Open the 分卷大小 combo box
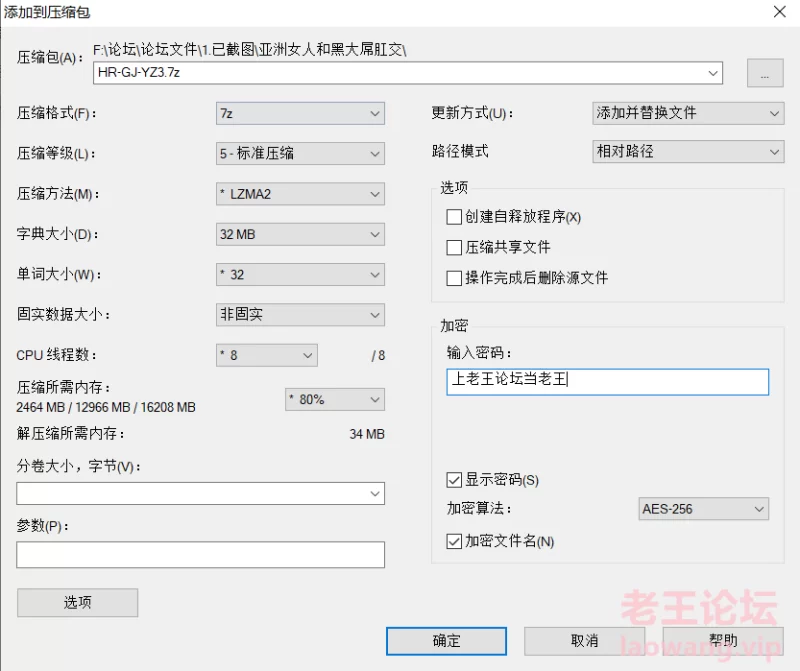This screenshot has height=671, width=800. (201, 493)
